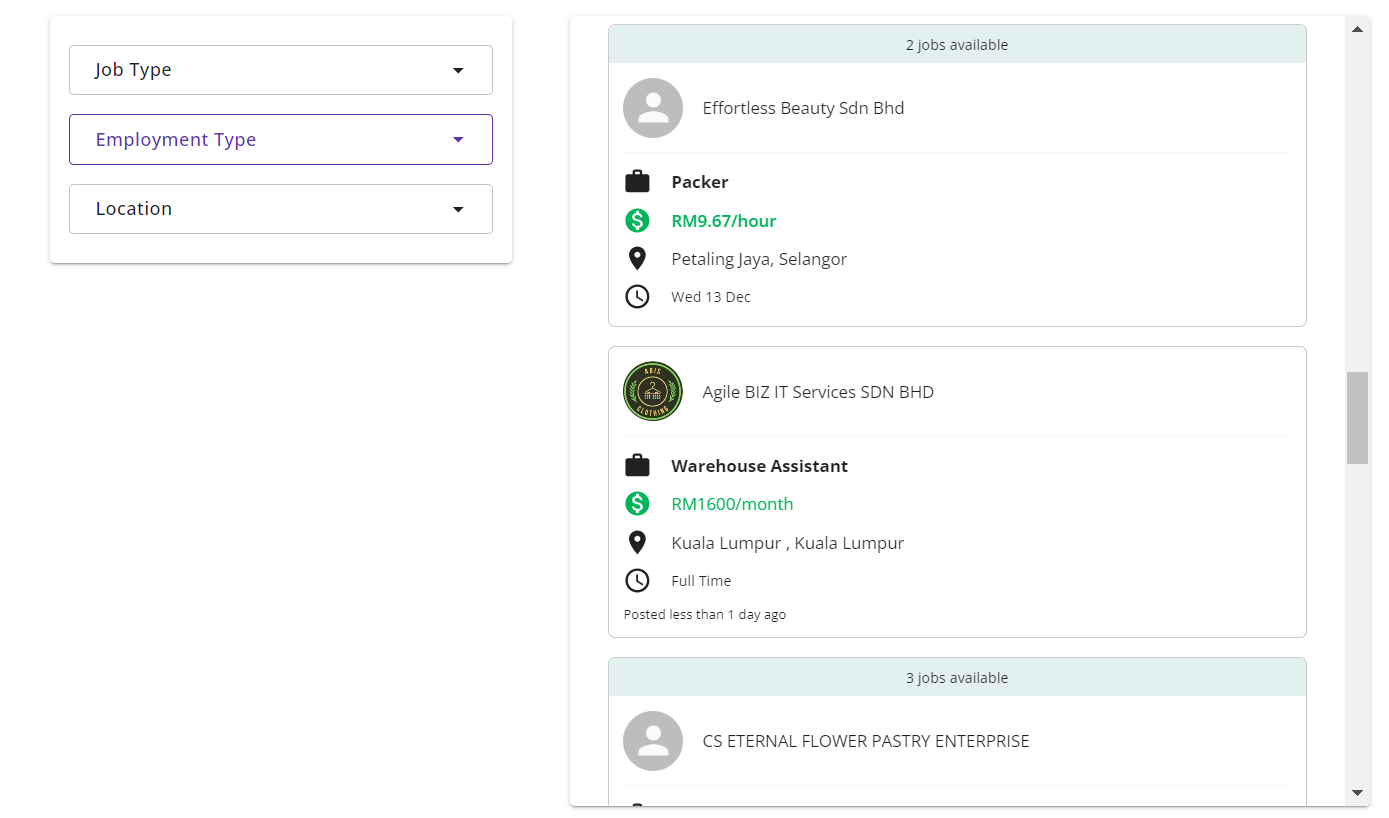
Task: Click the RM1600/month salary text
Action: (732, 504)
